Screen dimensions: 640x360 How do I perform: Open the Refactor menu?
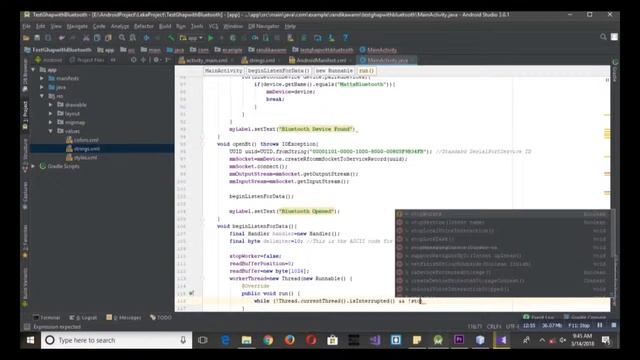pos(144,26)
